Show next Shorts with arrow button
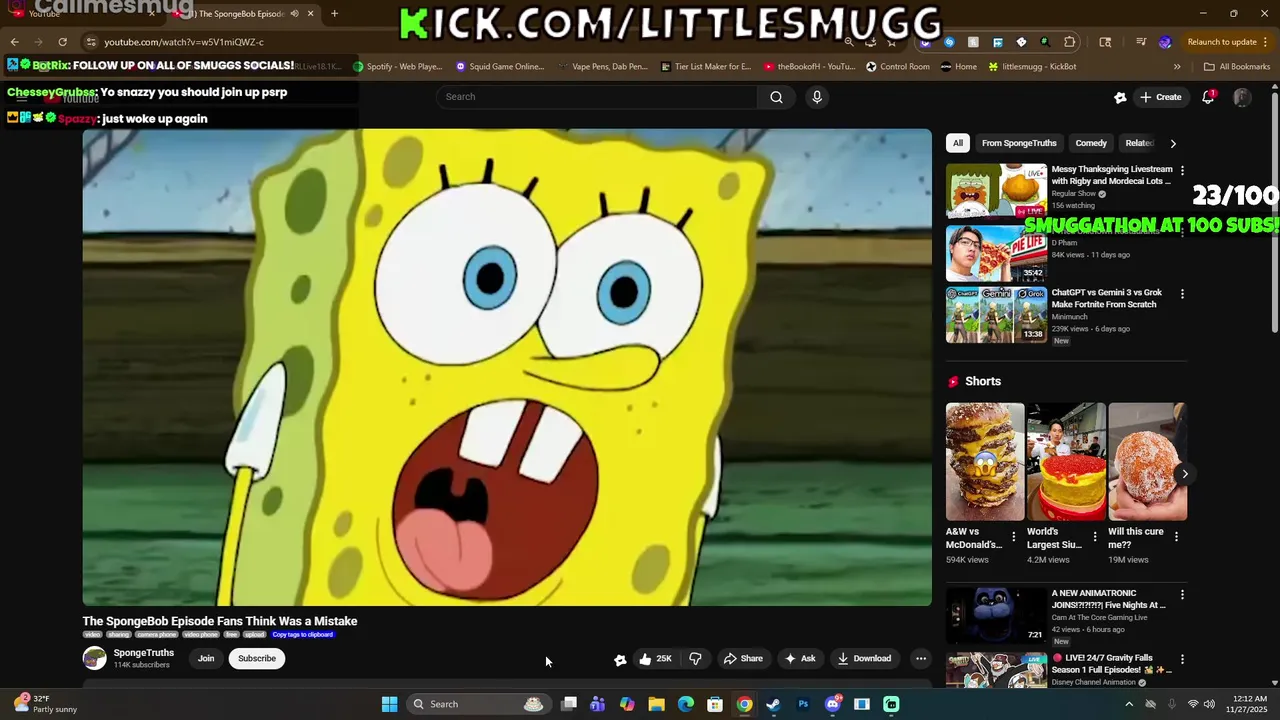Image resolution: width=1280 pixels, height=720 pixels. point(1184,474)
